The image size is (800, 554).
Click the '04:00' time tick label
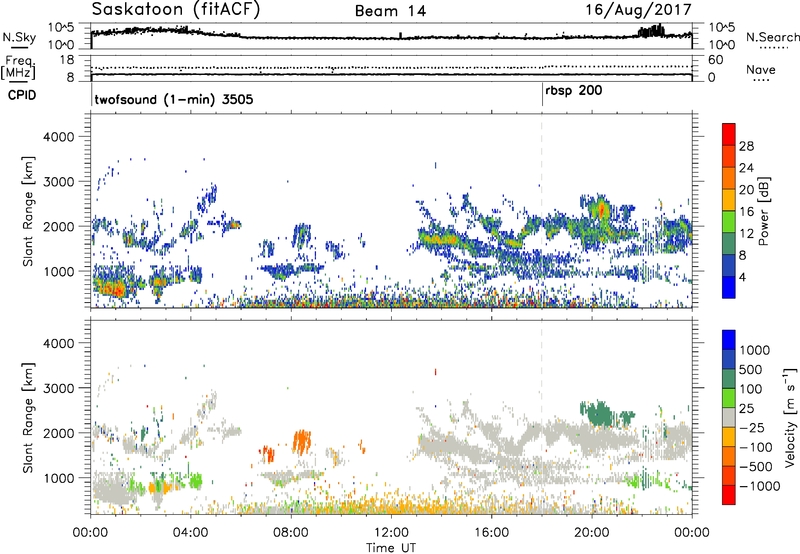(x=191, y=533)
